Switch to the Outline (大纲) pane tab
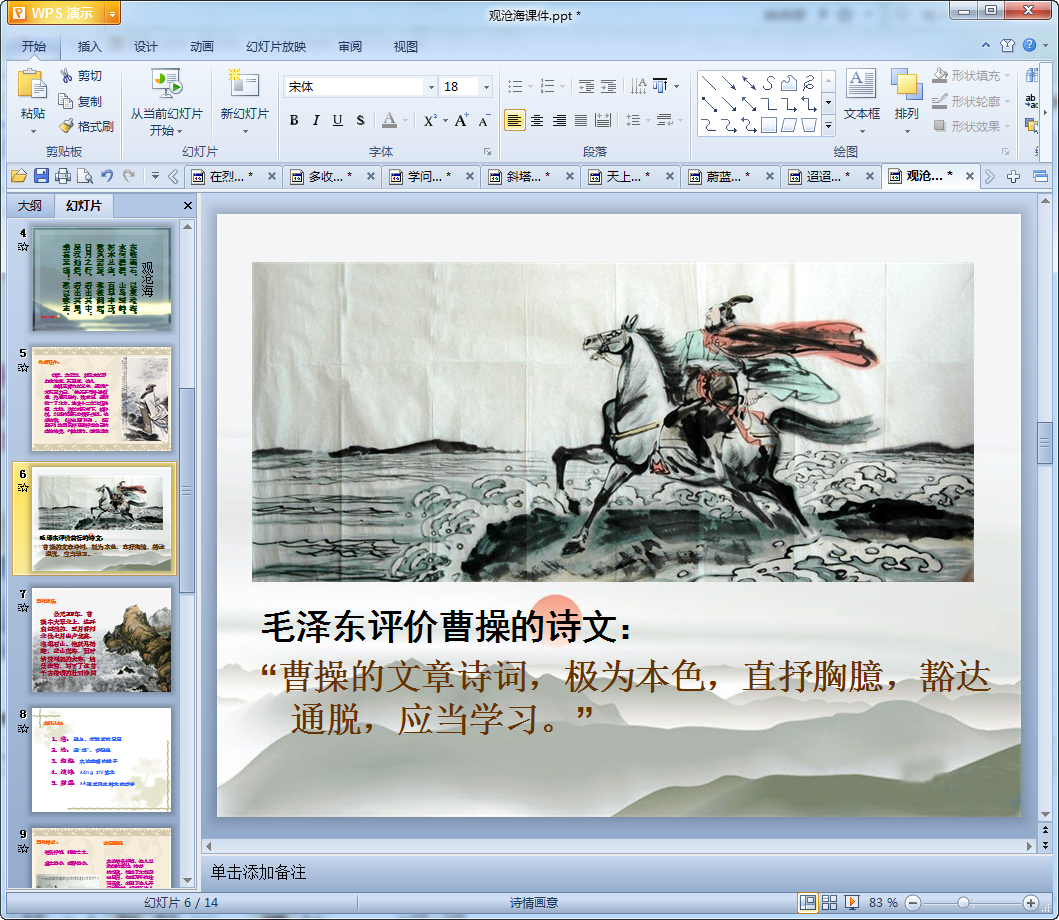 (x=30, y=205)
